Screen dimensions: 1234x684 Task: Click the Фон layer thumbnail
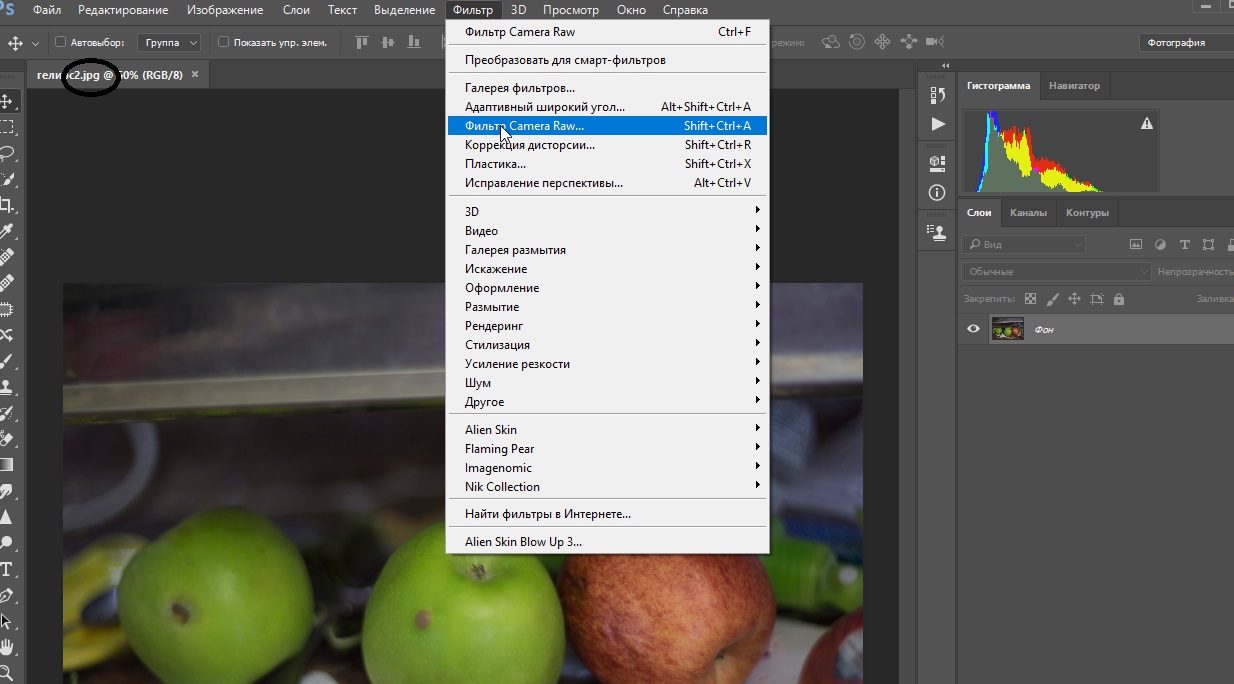pos(1006,329)
